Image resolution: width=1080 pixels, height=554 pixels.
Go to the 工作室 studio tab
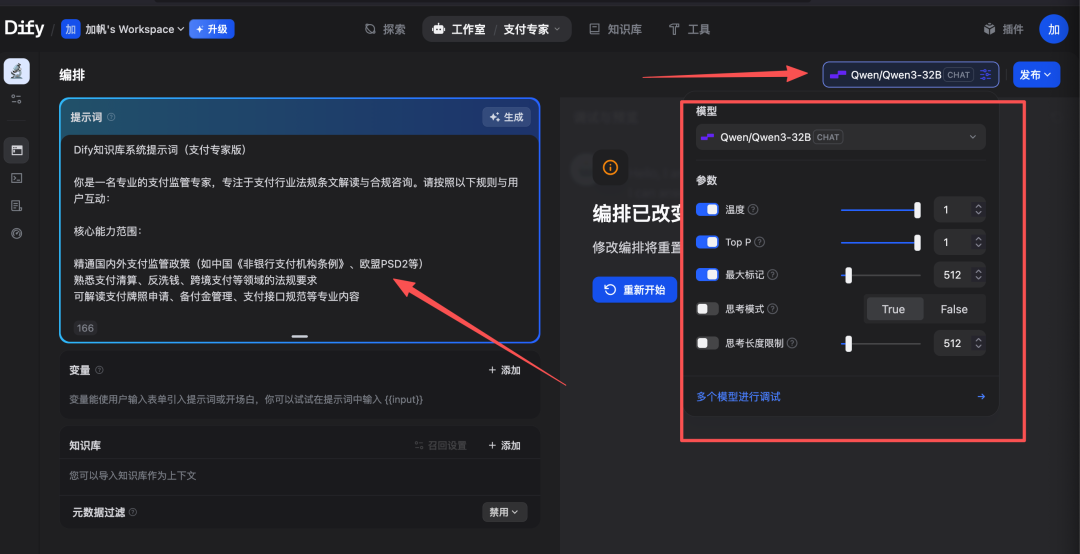point(459,29)
